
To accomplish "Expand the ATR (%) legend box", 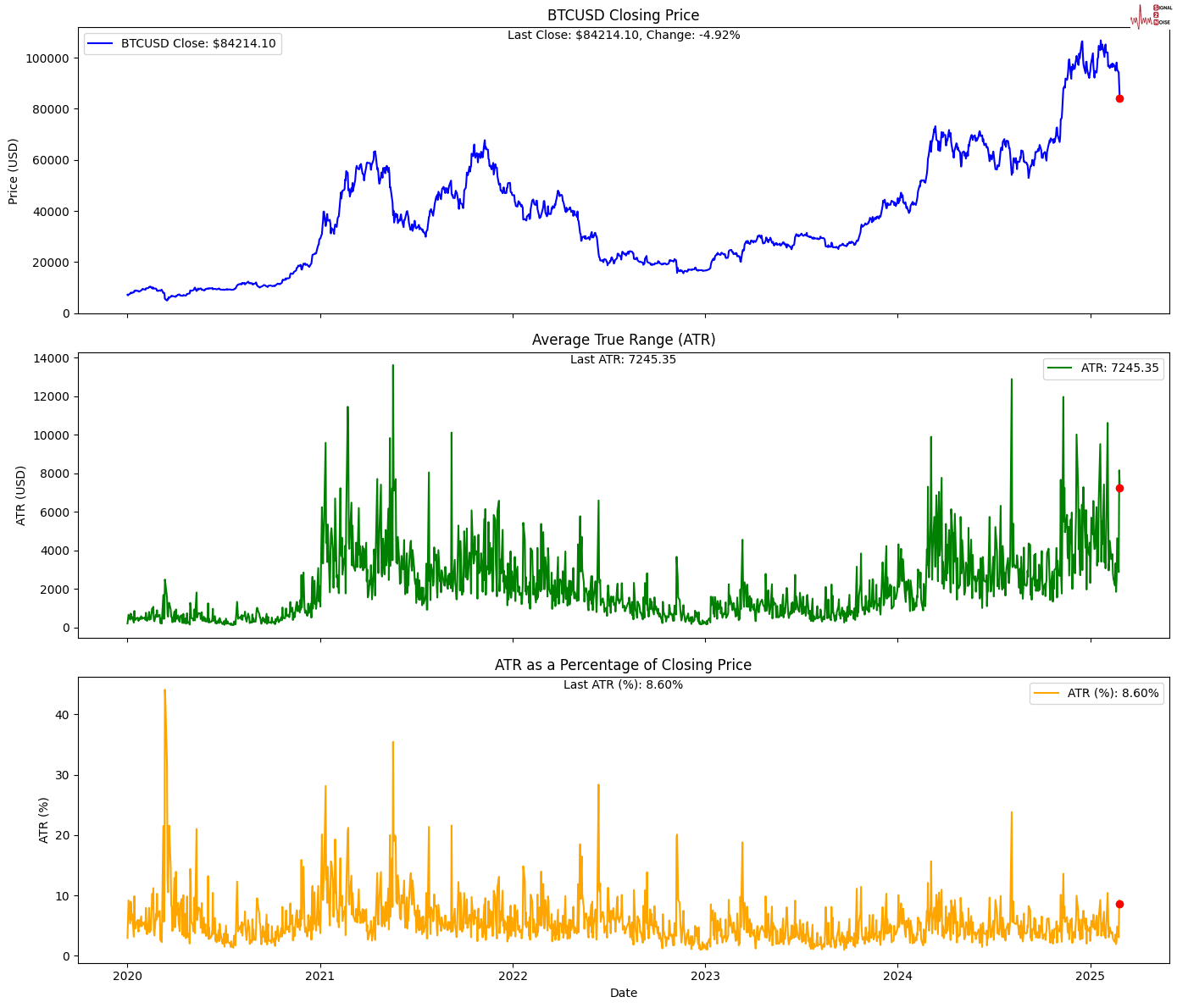I will pos(1097,692).
